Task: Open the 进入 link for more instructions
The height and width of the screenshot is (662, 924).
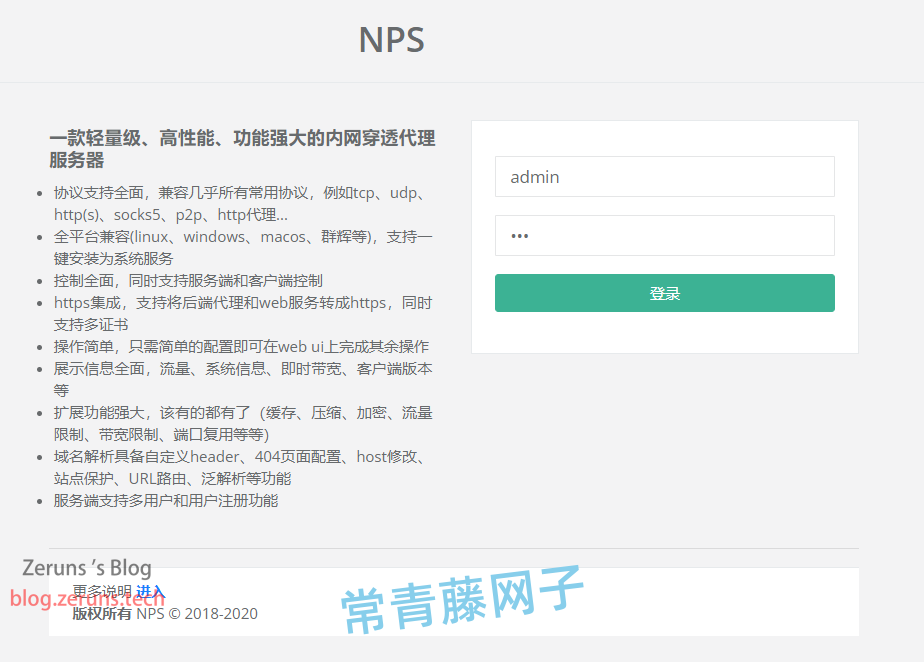Action: (x=151, y=589)
